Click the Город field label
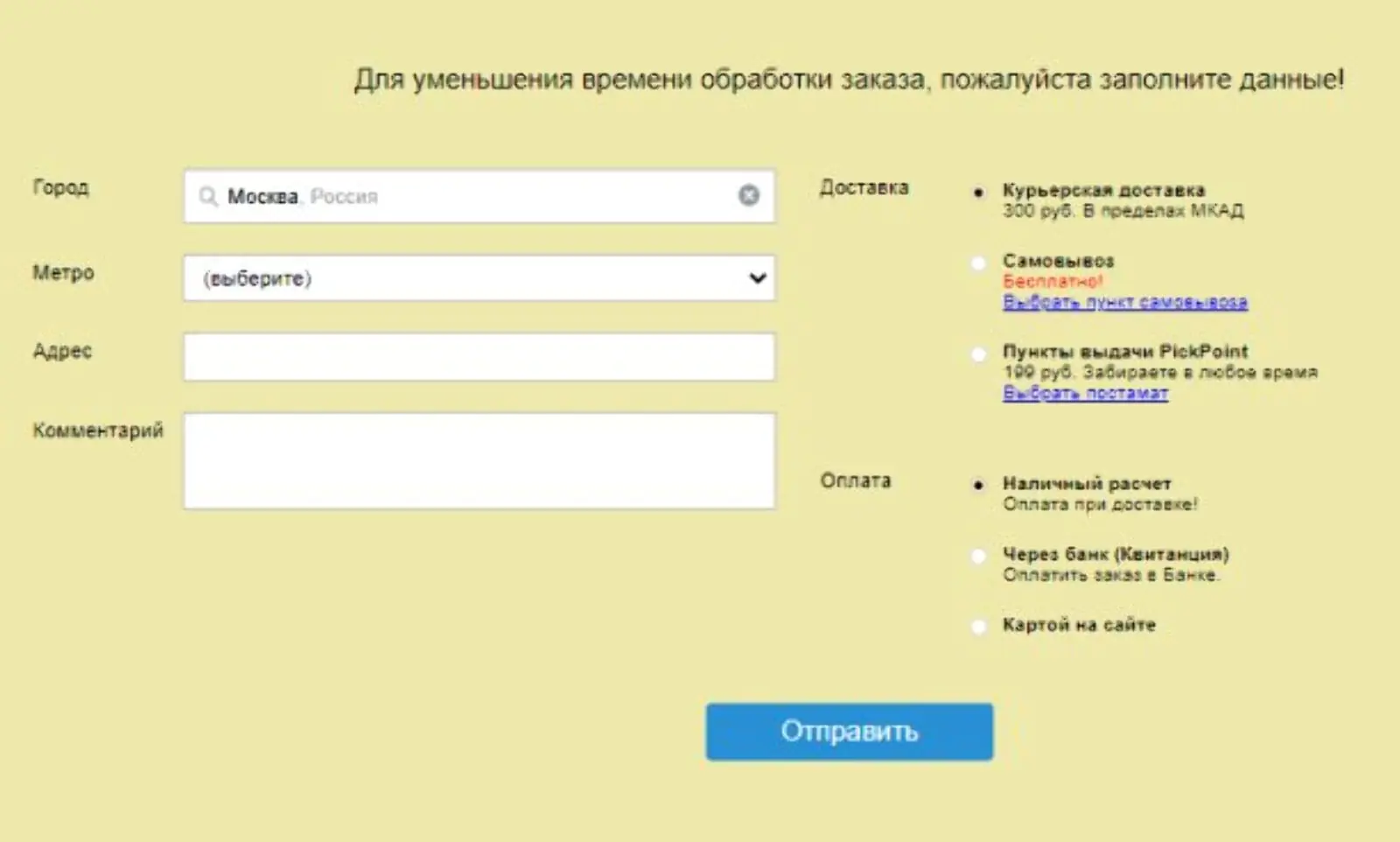This screenshot has width=1400, height=842. pos(60,188)
